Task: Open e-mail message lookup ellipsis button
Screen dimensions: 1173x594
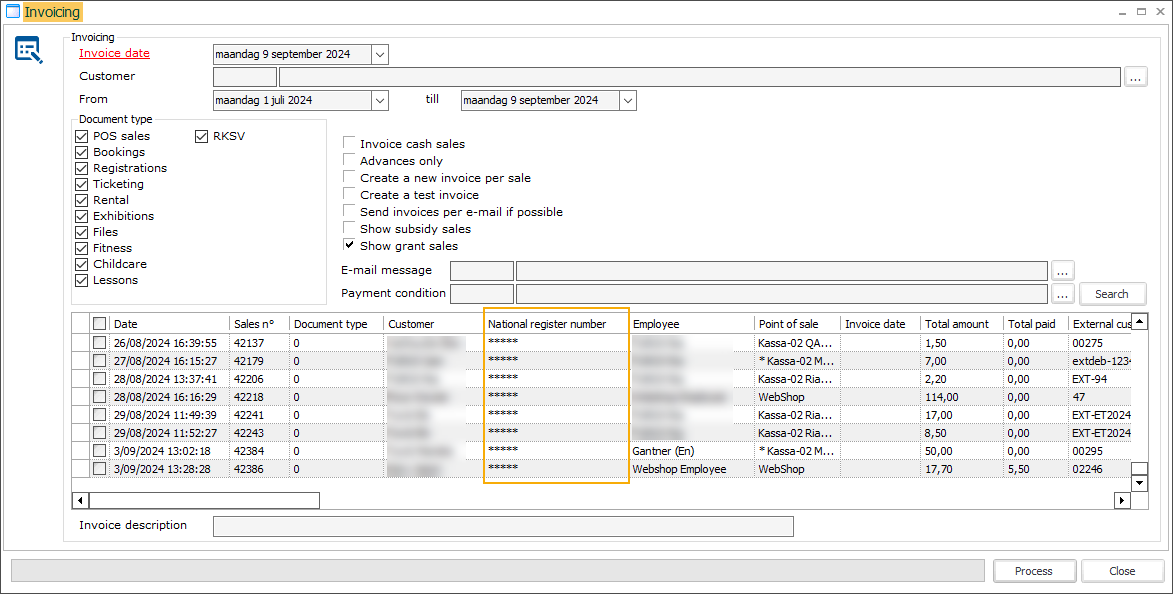Action: (x=1062, y=270)
